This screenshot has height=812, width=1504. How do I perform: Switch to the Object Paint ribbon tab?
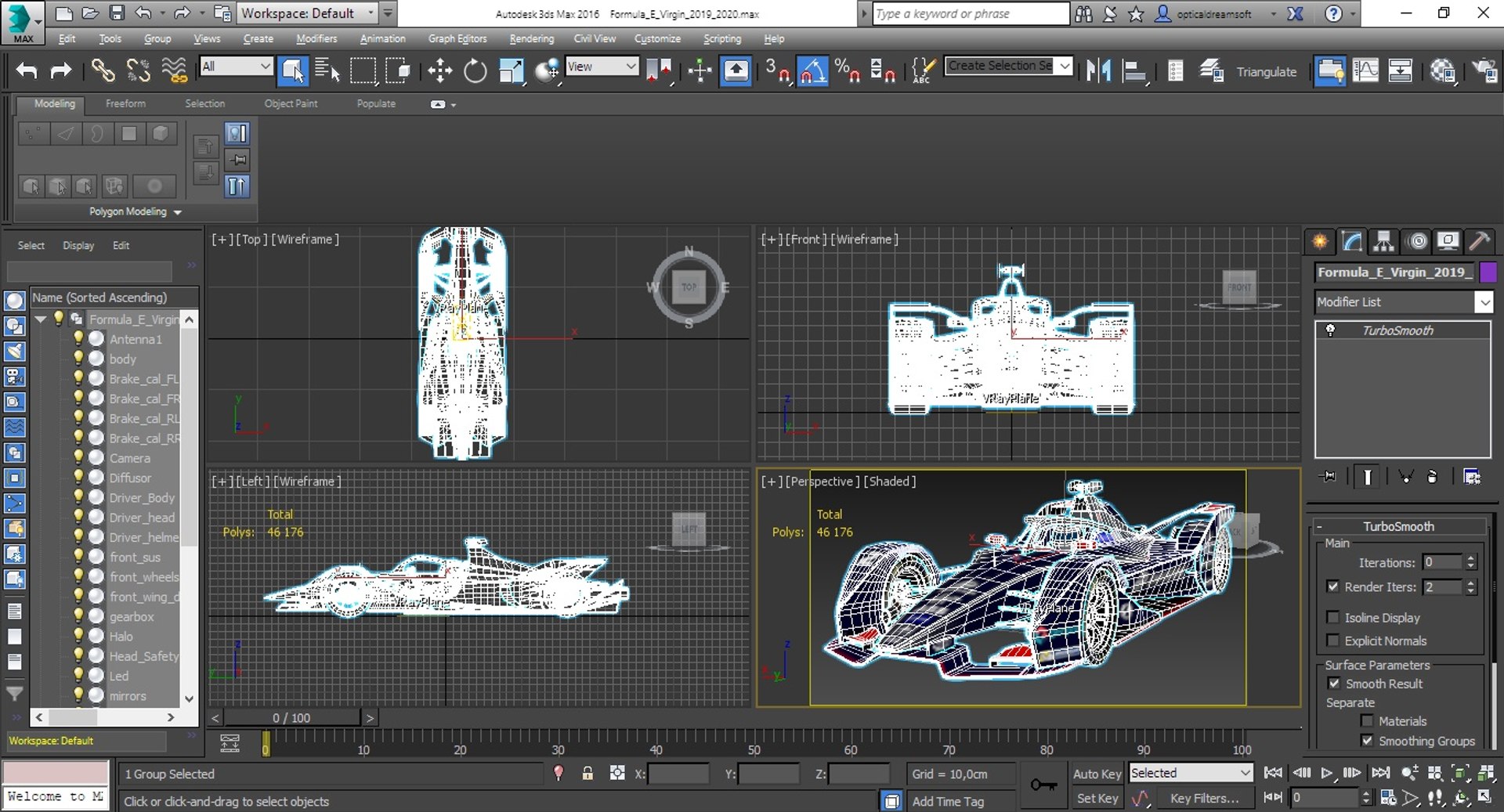[x=291, y=103]
